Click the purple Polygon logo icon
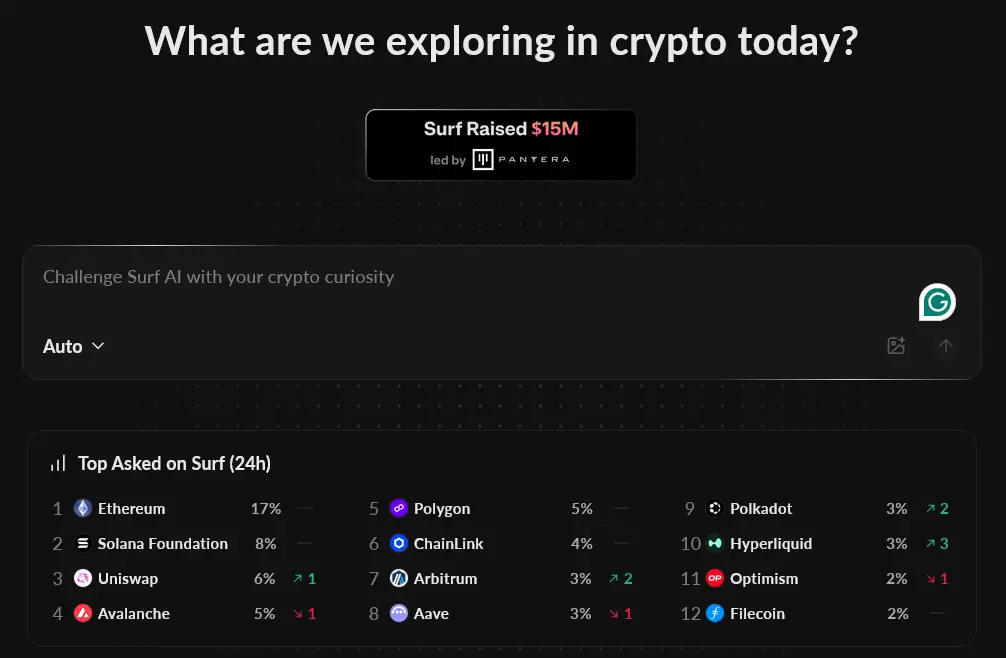 pos(399,509)
